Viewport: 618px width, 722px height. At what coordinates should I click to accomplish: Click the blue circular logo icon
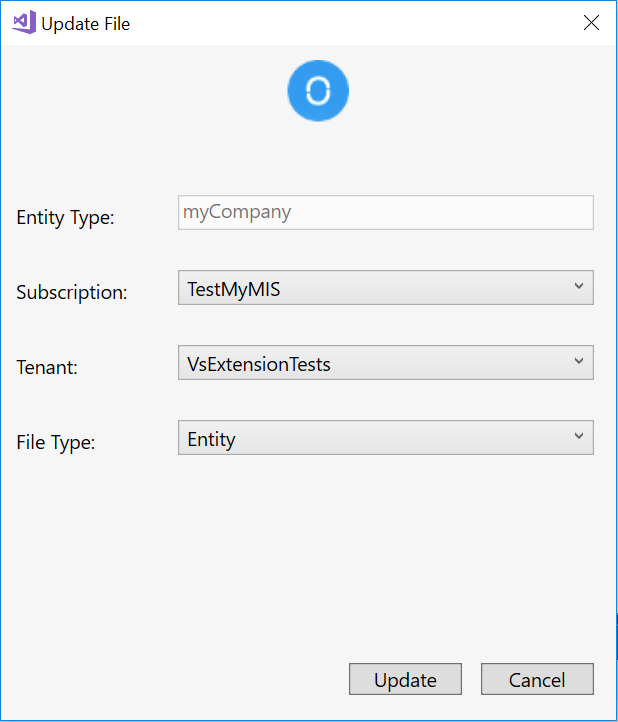(318, 91)
